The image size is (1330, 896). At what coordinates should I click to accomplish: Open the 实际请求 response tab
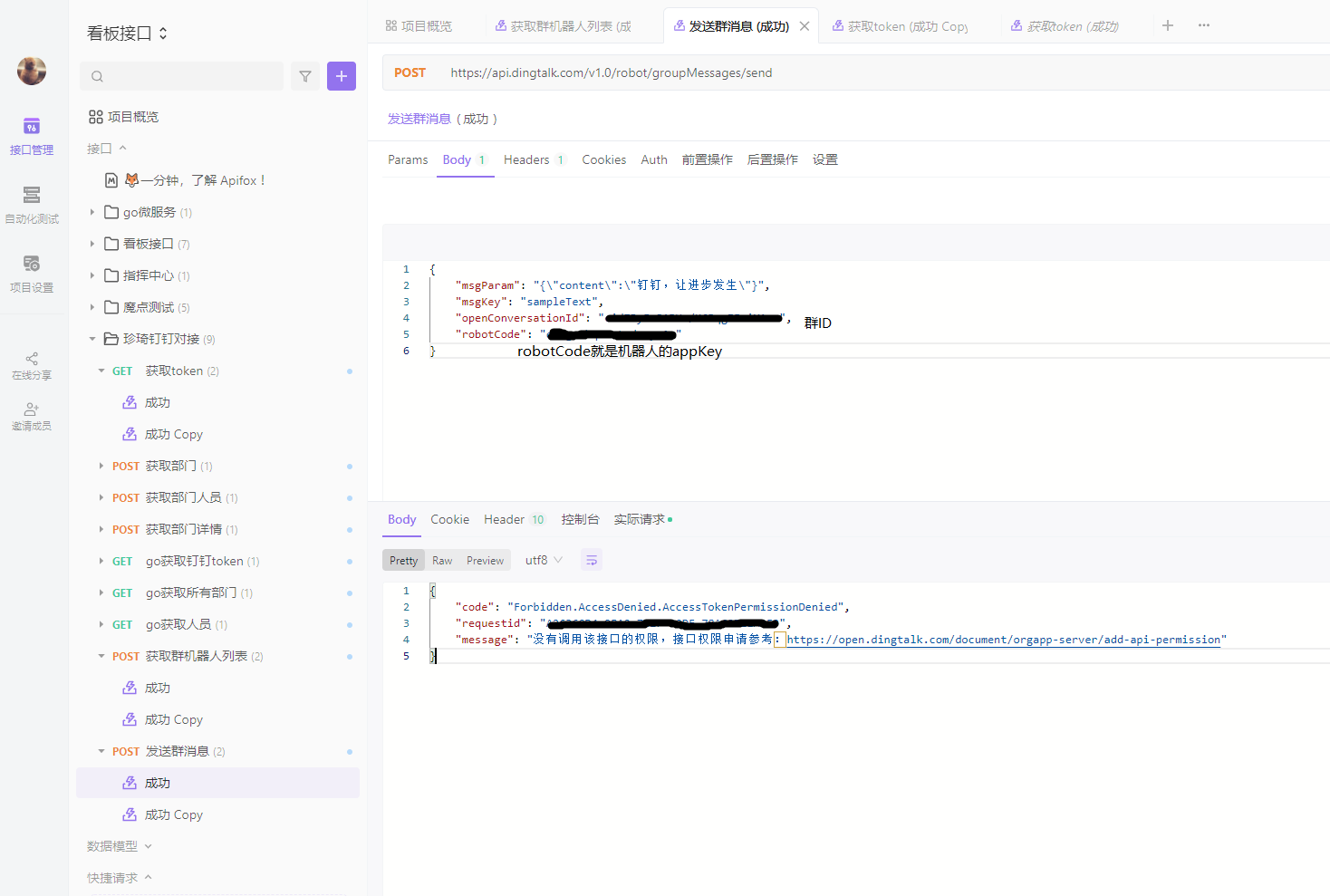pos(642,519)
